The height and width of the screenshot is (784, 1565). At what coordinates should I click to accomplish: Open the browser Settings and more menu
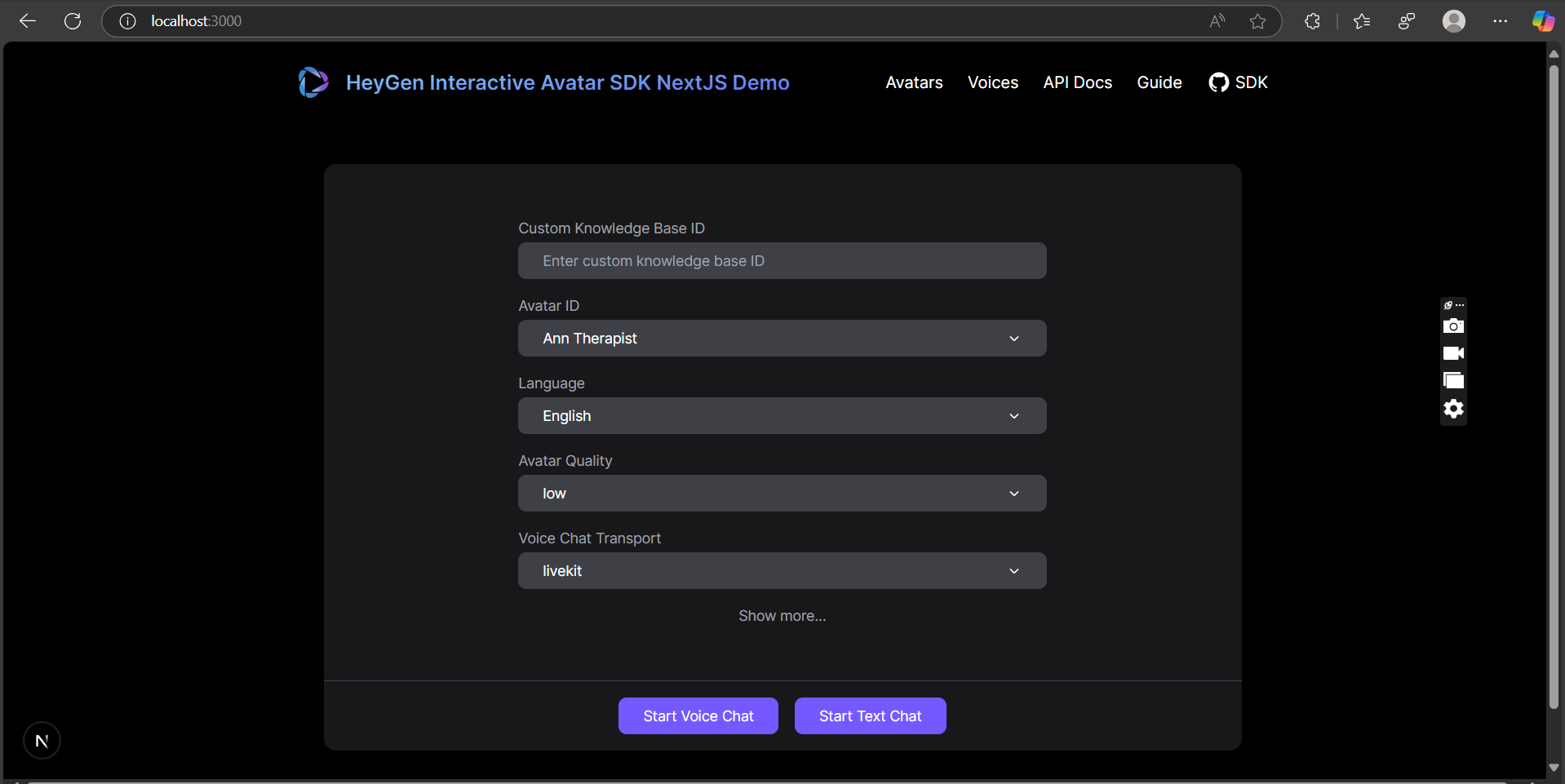(x=1500, y=21)
